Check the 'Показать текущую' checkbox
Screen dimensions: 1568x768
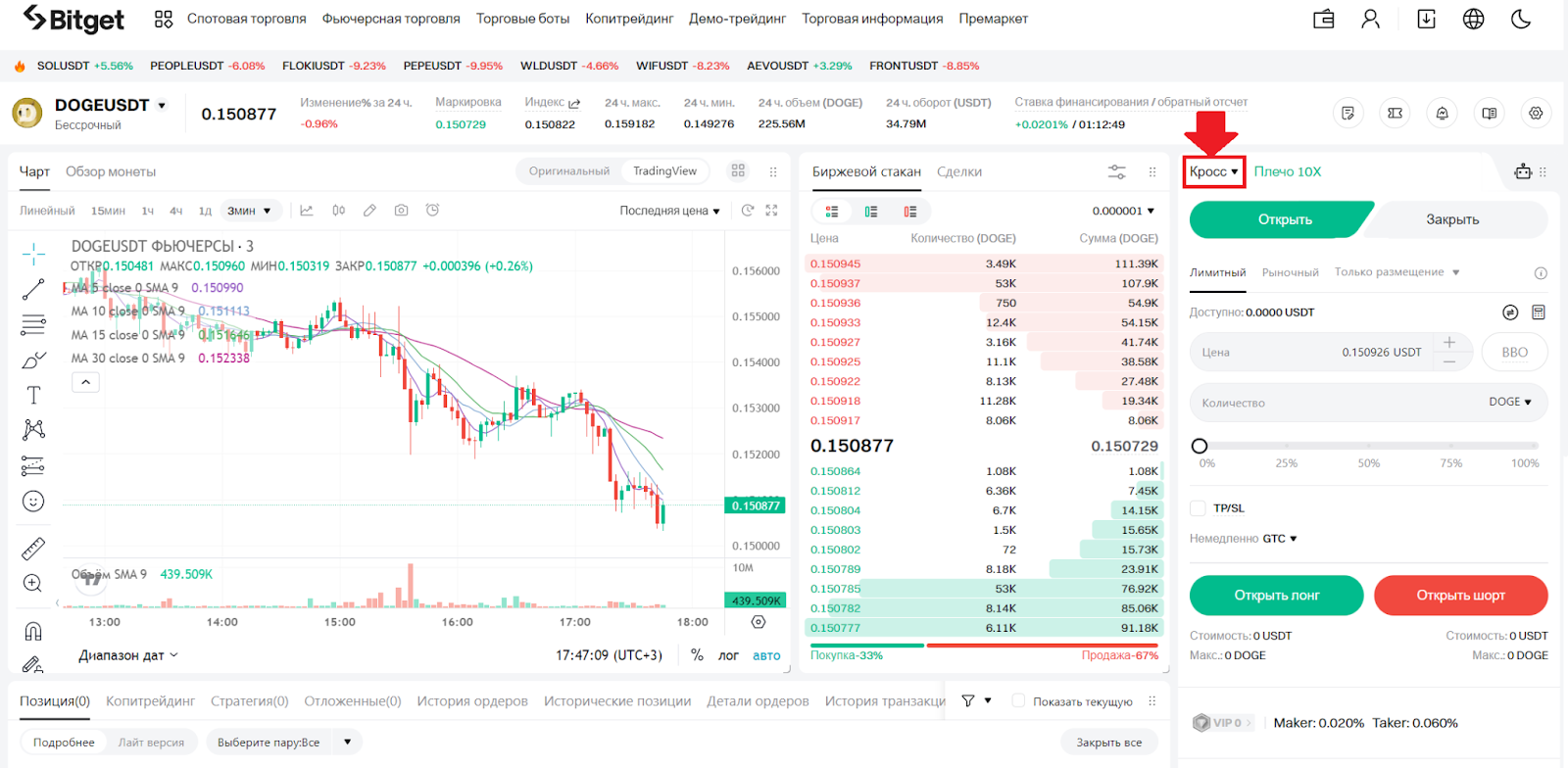[x=1018, y=700]
